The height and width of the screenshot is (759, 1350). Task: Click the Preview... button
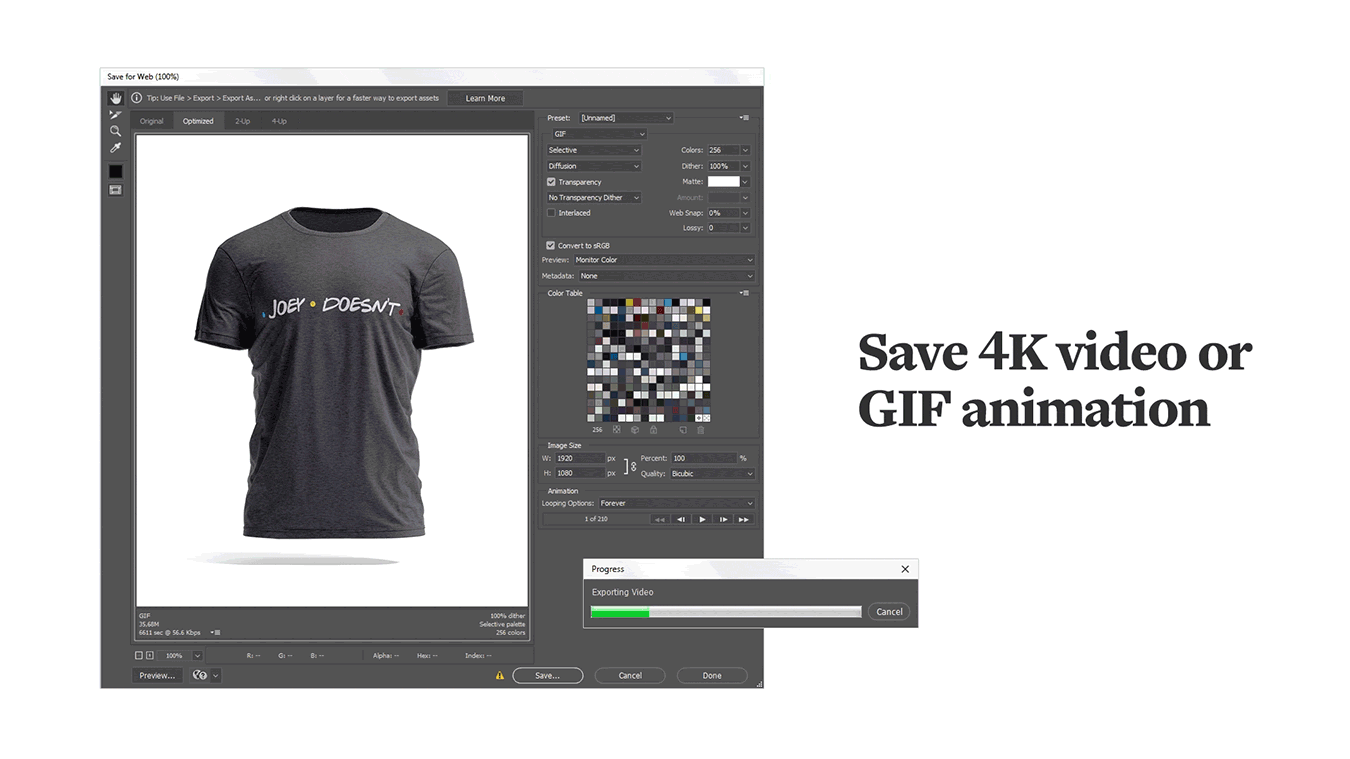[157, 676]
